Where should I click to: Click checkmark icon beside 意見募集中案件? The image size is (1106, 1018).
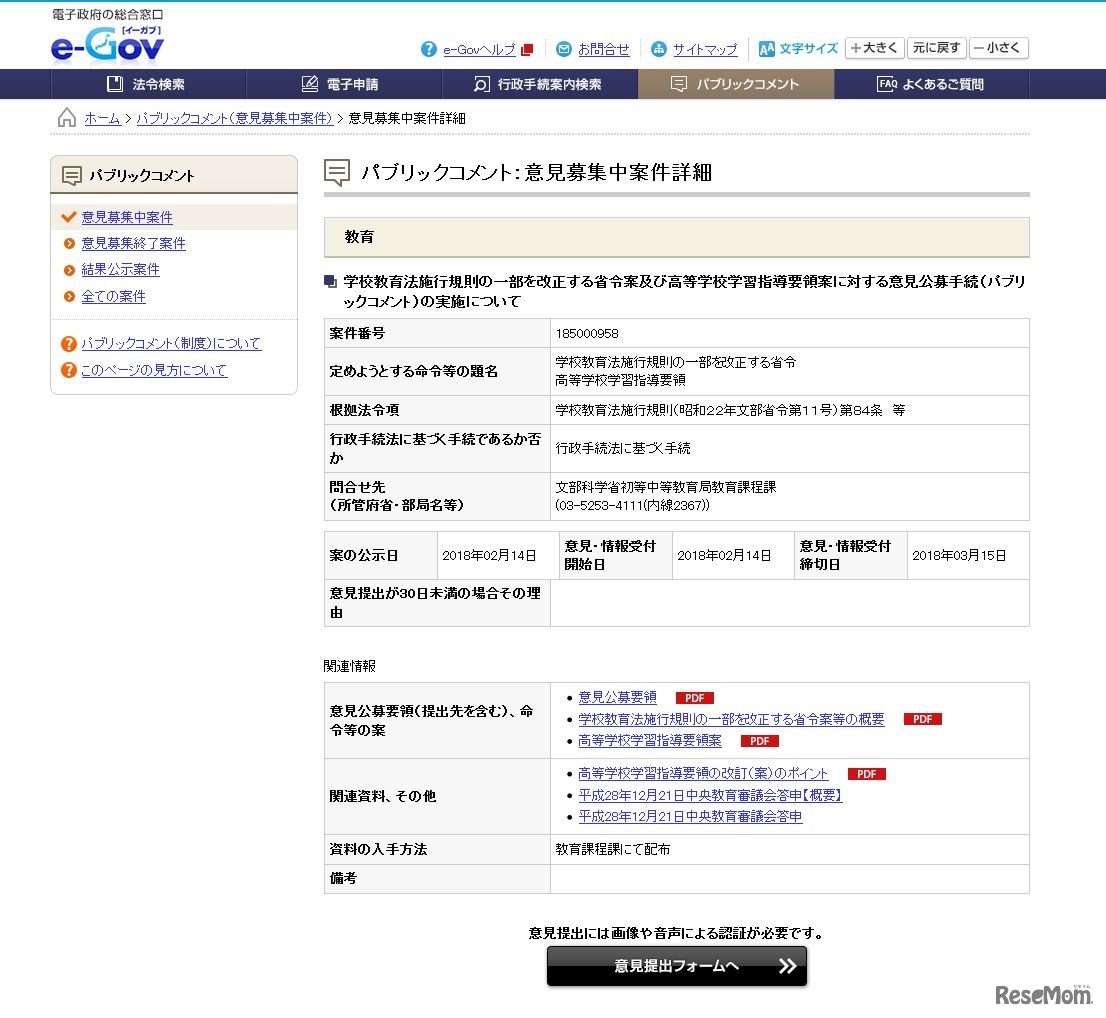(68, 217)
